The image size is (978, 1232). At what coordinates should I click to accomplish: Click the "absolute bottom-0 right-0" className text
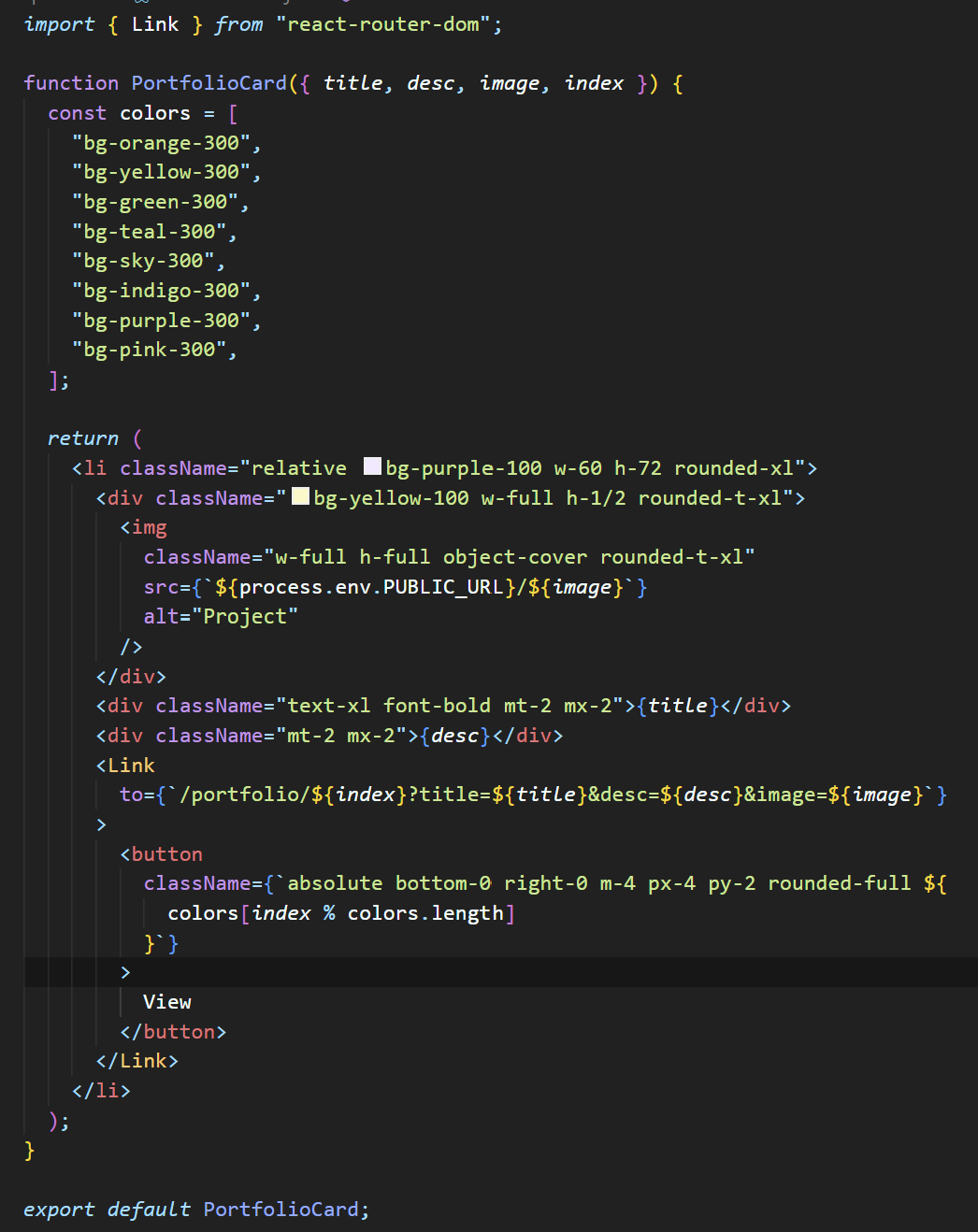(438, 883)
